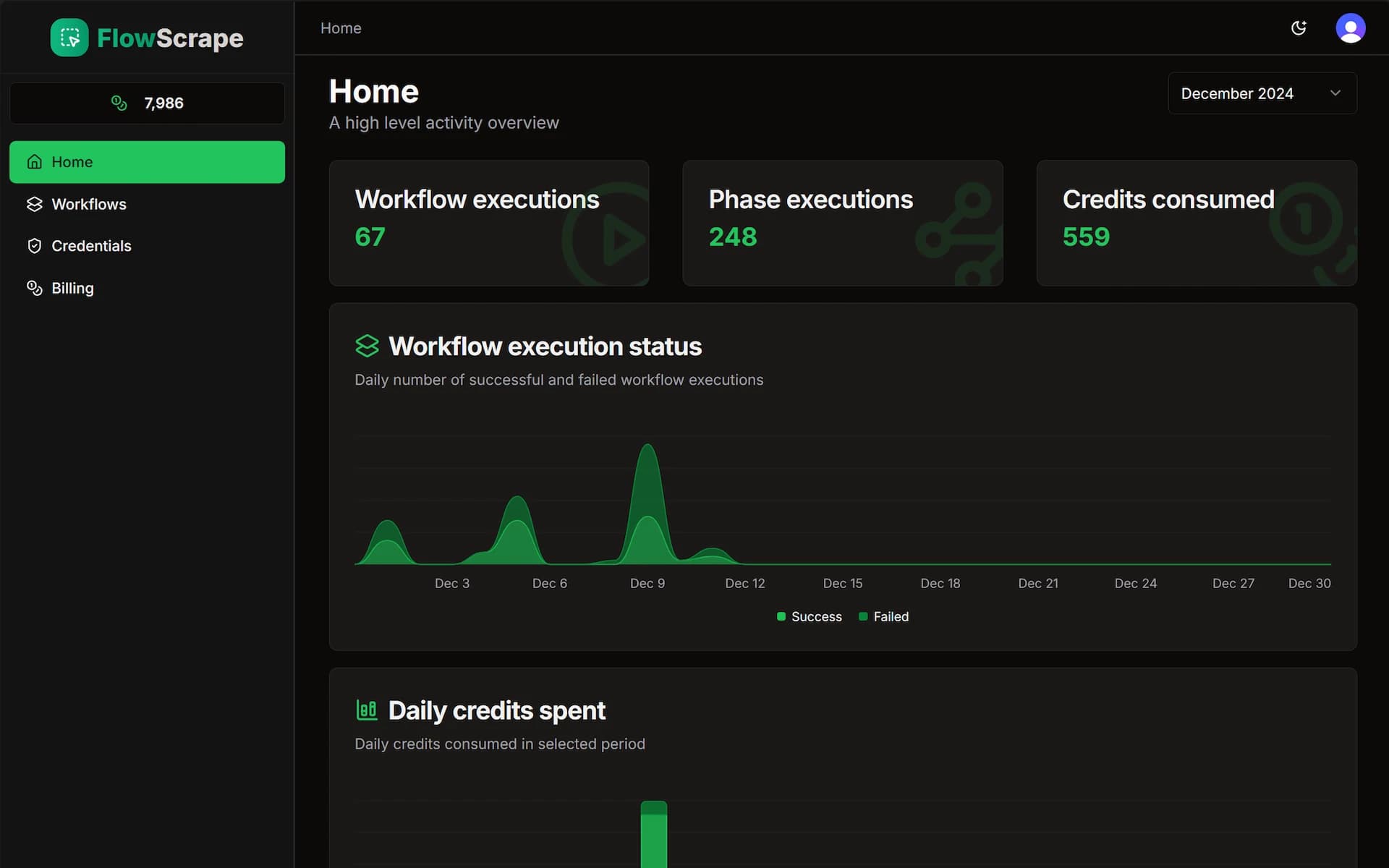Toggle the Failed series in chart legend

point(883,616)
